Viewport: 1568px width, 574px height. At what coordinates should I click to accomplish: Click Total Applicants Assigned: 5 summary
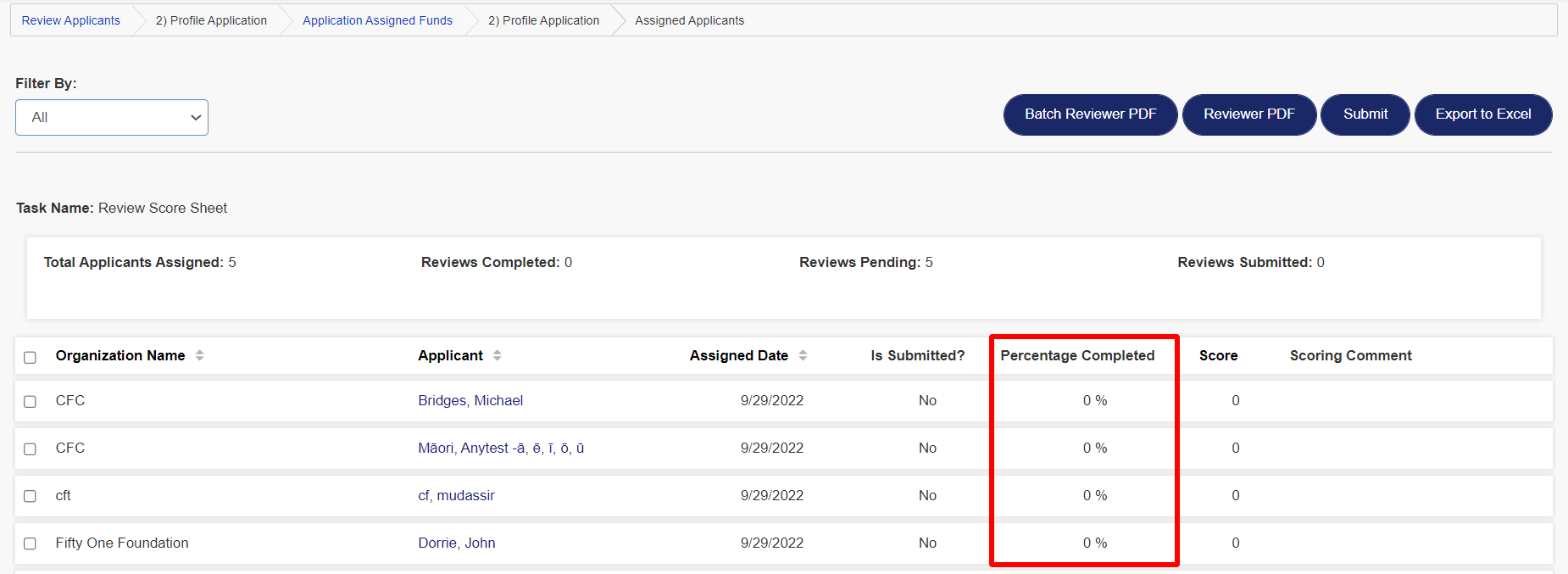[x=140, y=262]
